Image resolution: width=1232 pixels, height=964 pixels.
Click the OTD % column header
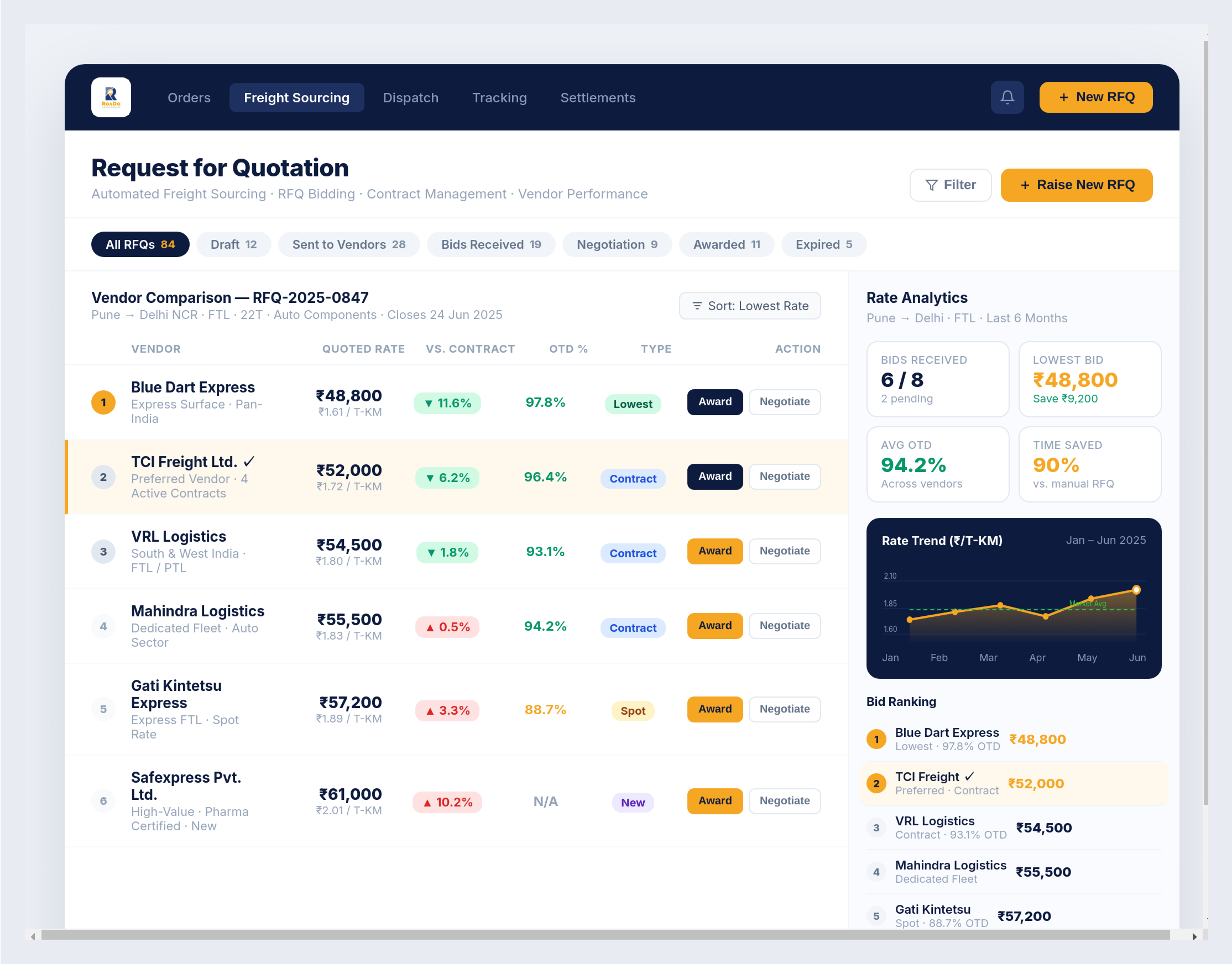(568, 349)
